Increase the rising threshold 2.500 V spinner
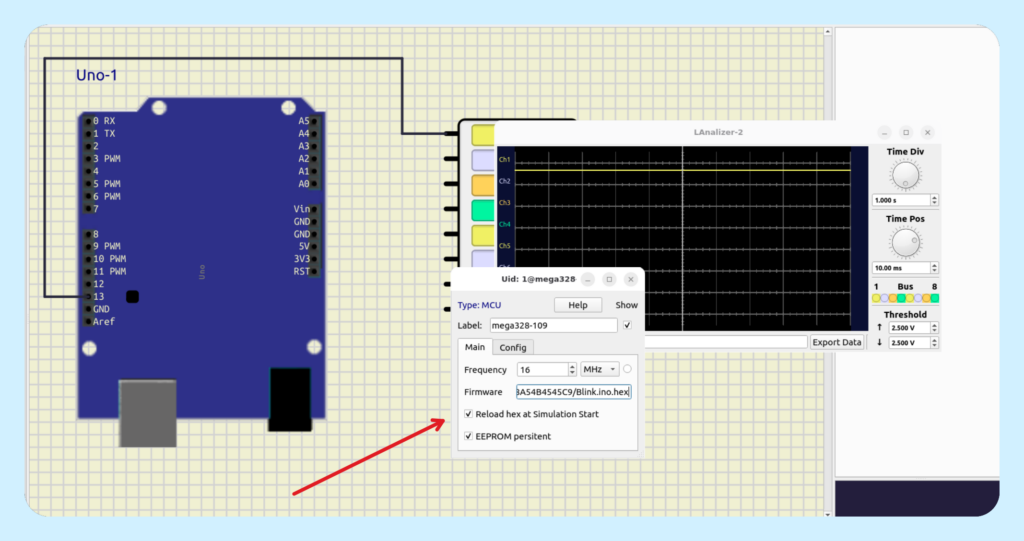Viewport: 1024px width, 541px height. [935, 325]
